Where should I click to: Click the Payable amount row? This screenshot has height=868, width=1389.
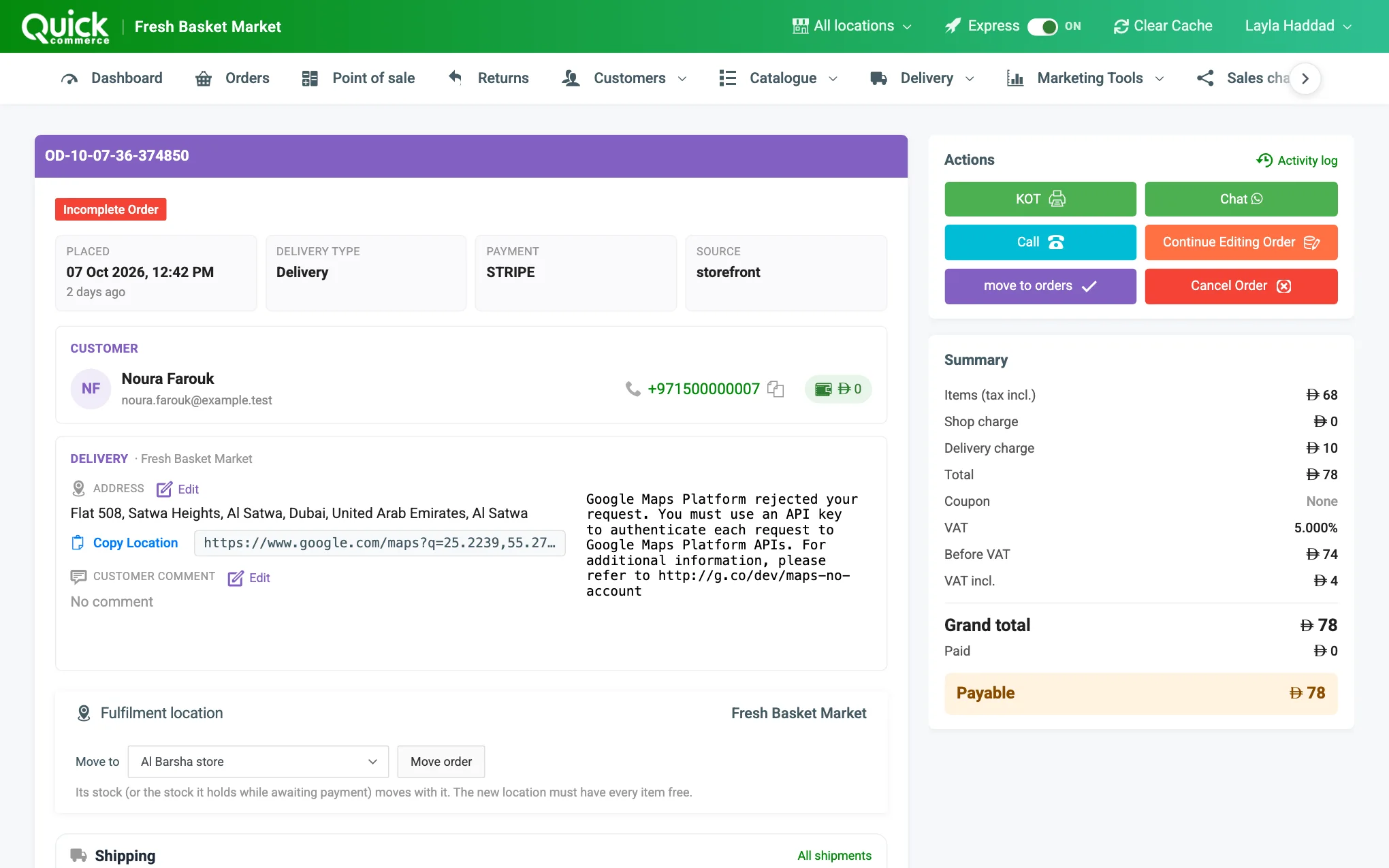coord(1140,693)
